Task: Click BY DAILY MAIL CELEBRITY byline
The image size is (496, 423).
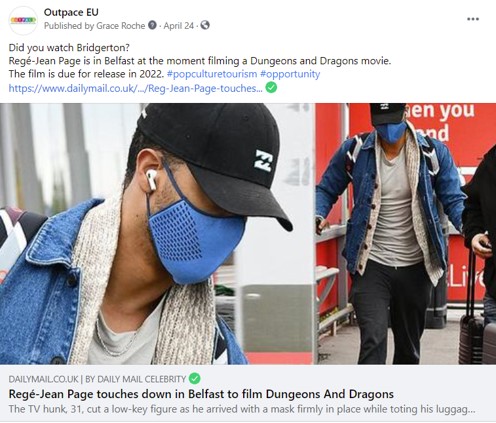Action: [x=136, y=379]
